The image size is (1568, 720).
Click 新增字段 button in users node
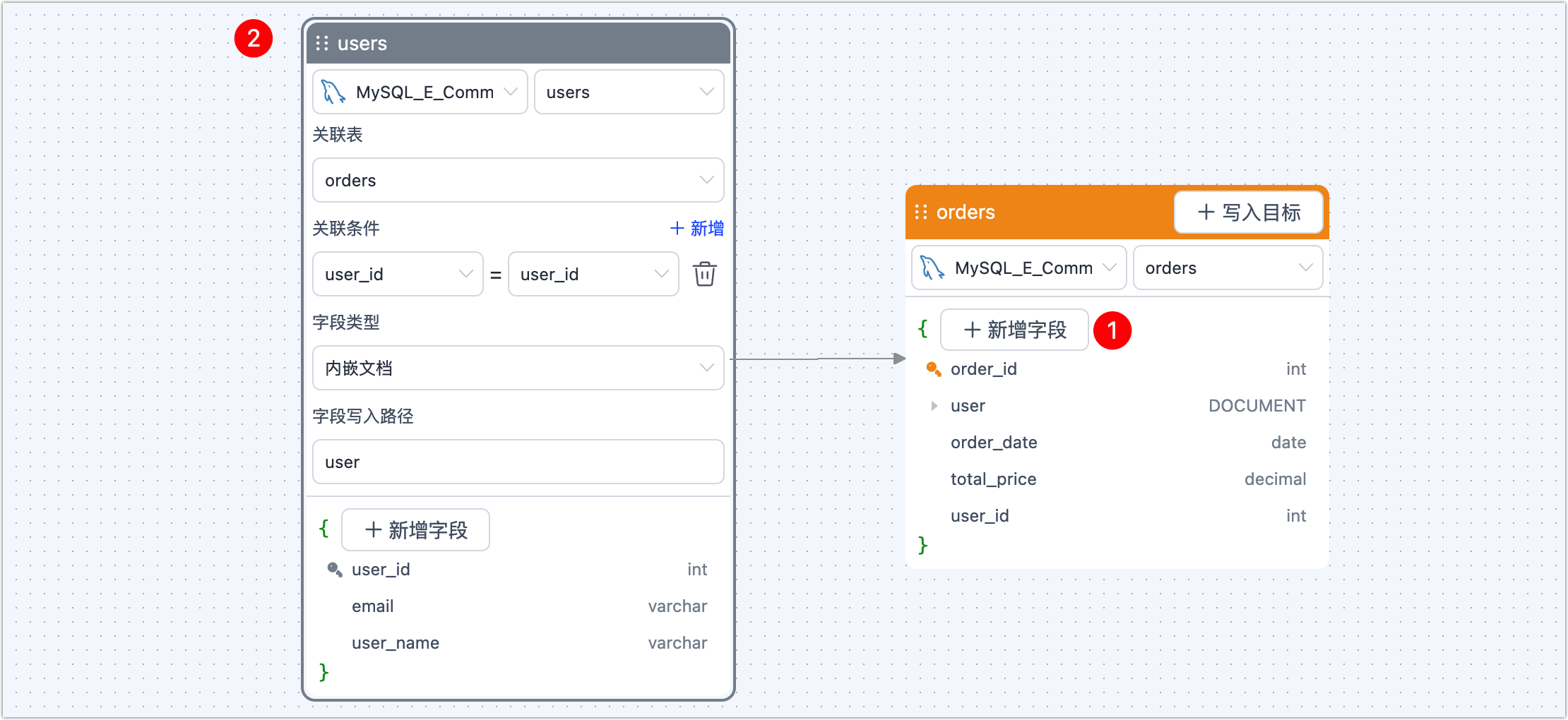(x=415, y=530)
